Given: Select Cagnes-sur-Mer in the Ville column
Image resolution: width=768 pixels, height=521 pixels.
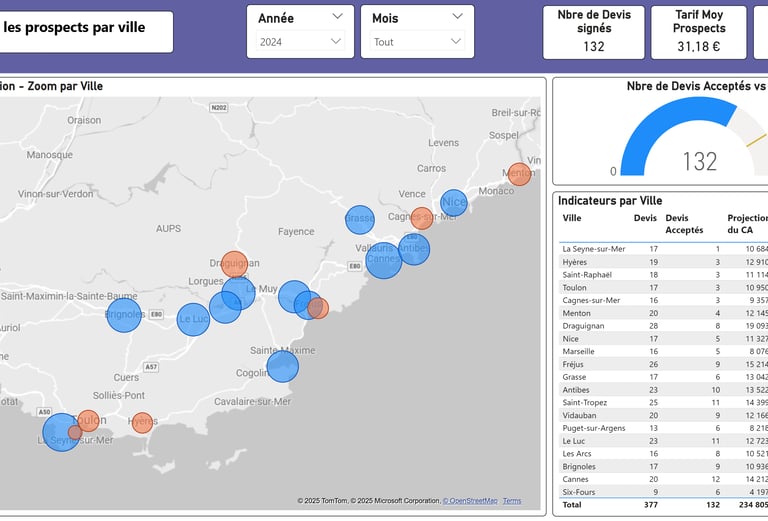Looking at the screenshot, I should coord(591,300).
